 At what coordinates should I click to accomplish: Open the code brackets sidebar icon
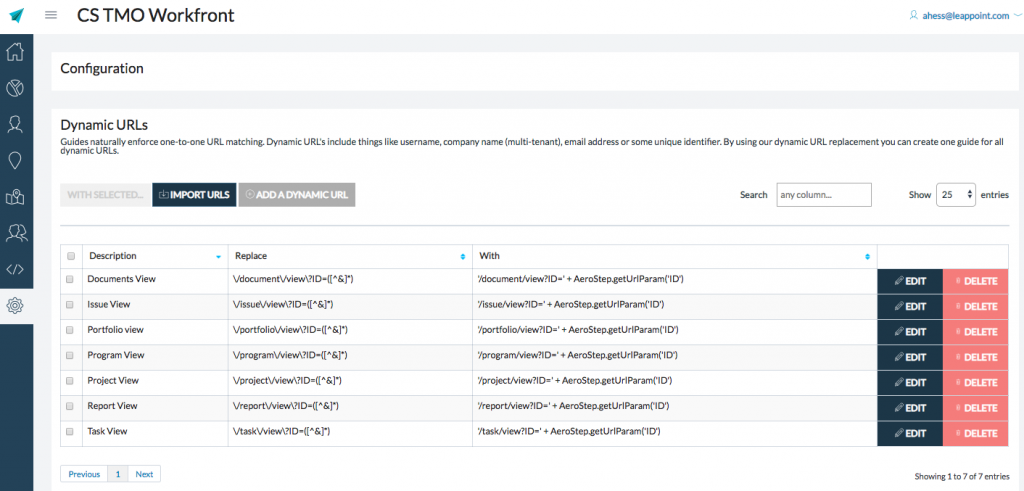(16, 269)
